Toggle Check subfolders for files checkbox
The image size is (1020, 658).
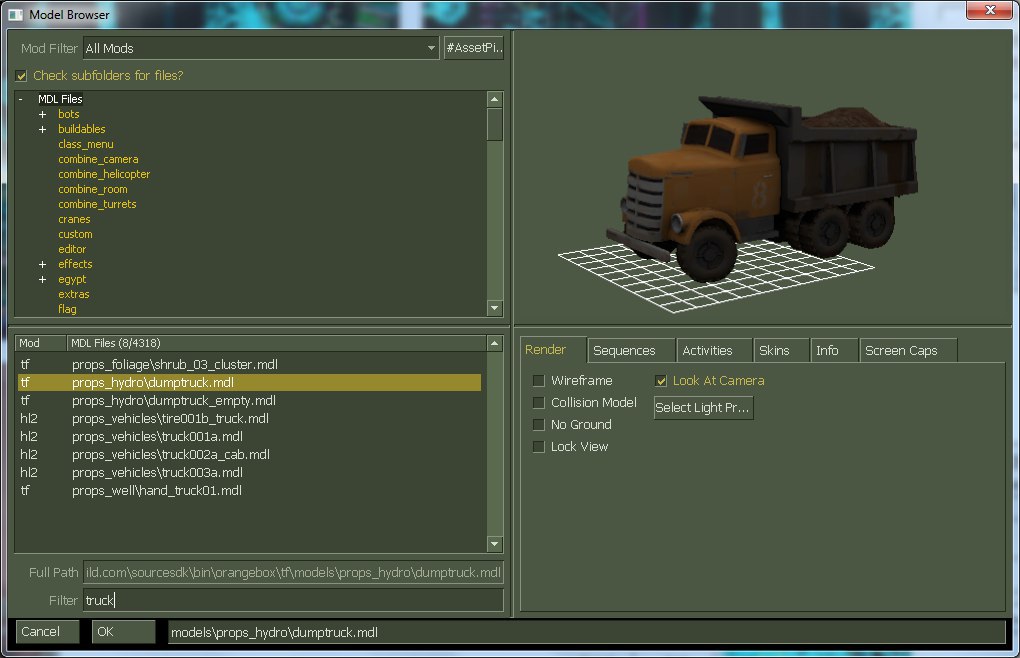pyautogui.click(x=21, y=76)
